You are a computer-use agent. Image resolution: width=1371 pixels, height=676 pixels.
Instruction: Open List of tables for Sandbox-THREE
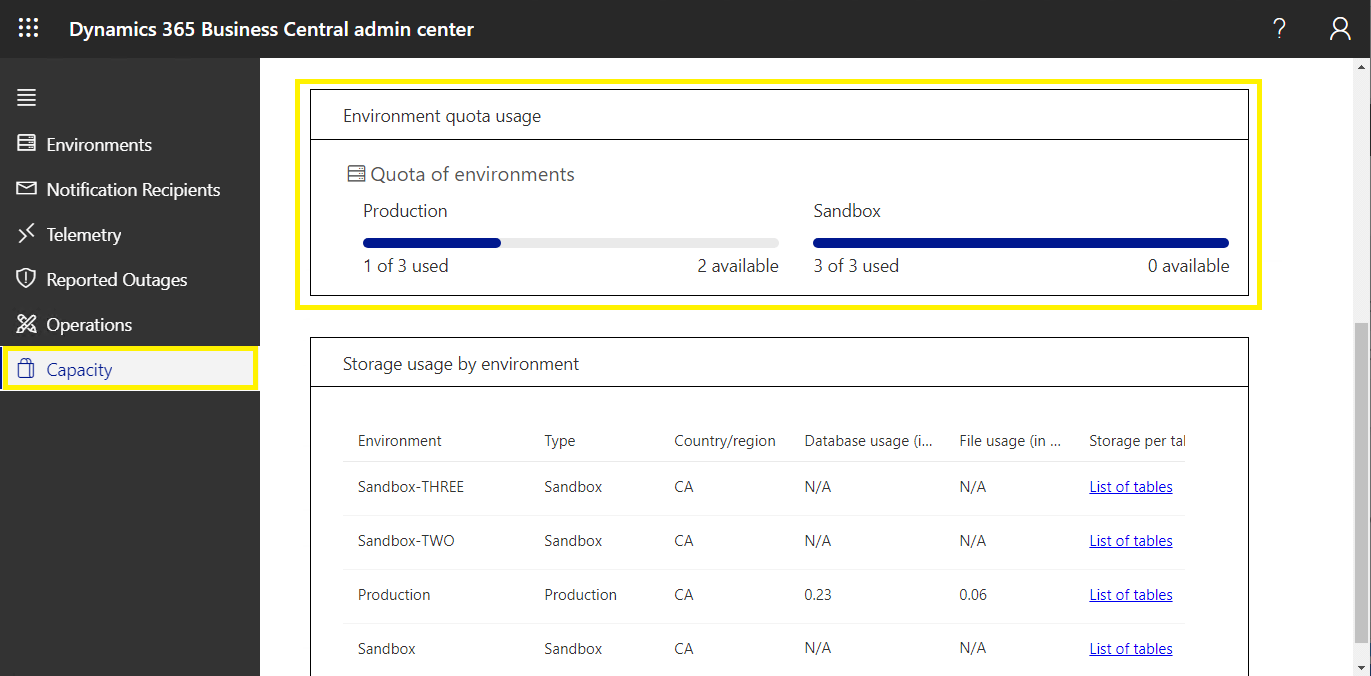(1131, 487)
